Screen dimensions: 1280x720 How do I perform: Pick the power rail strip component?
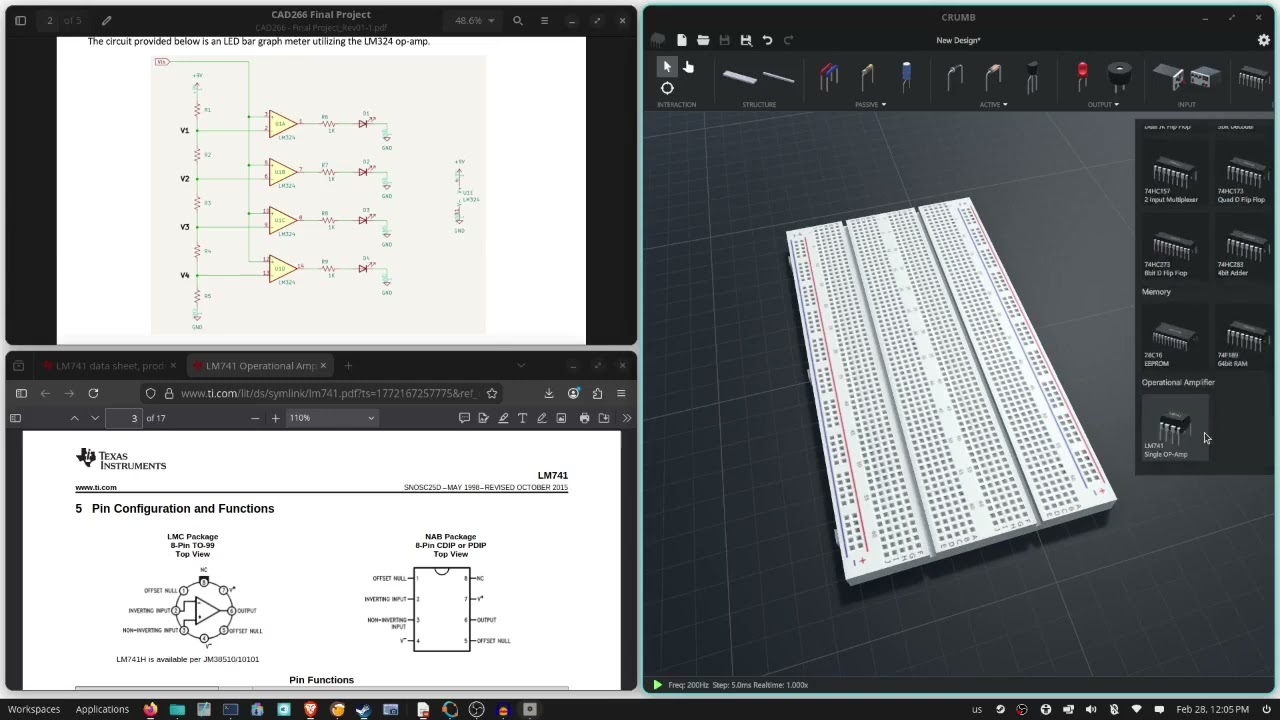[778, 76]
